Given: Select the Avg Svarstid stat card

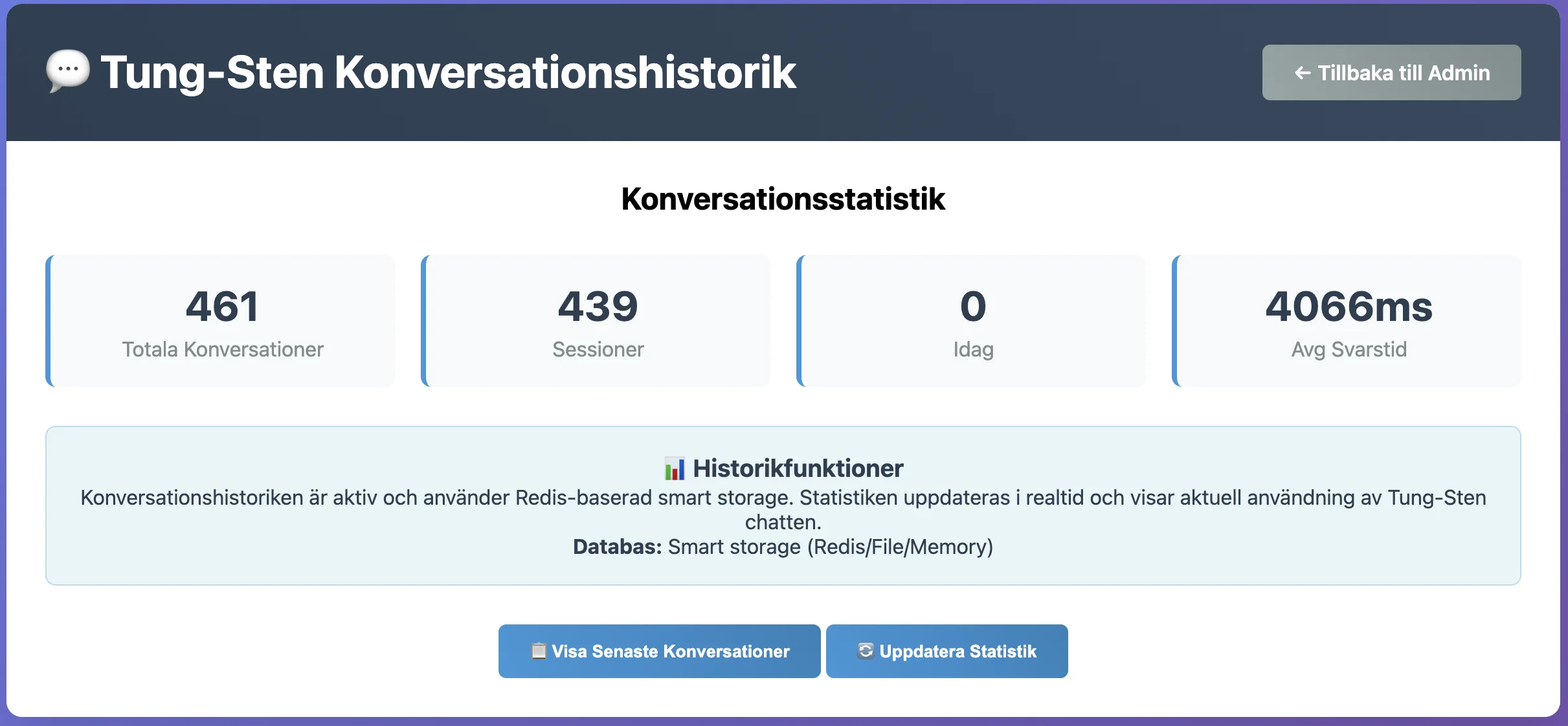Looking at the screenshot, I should (x=1349, y=322).
